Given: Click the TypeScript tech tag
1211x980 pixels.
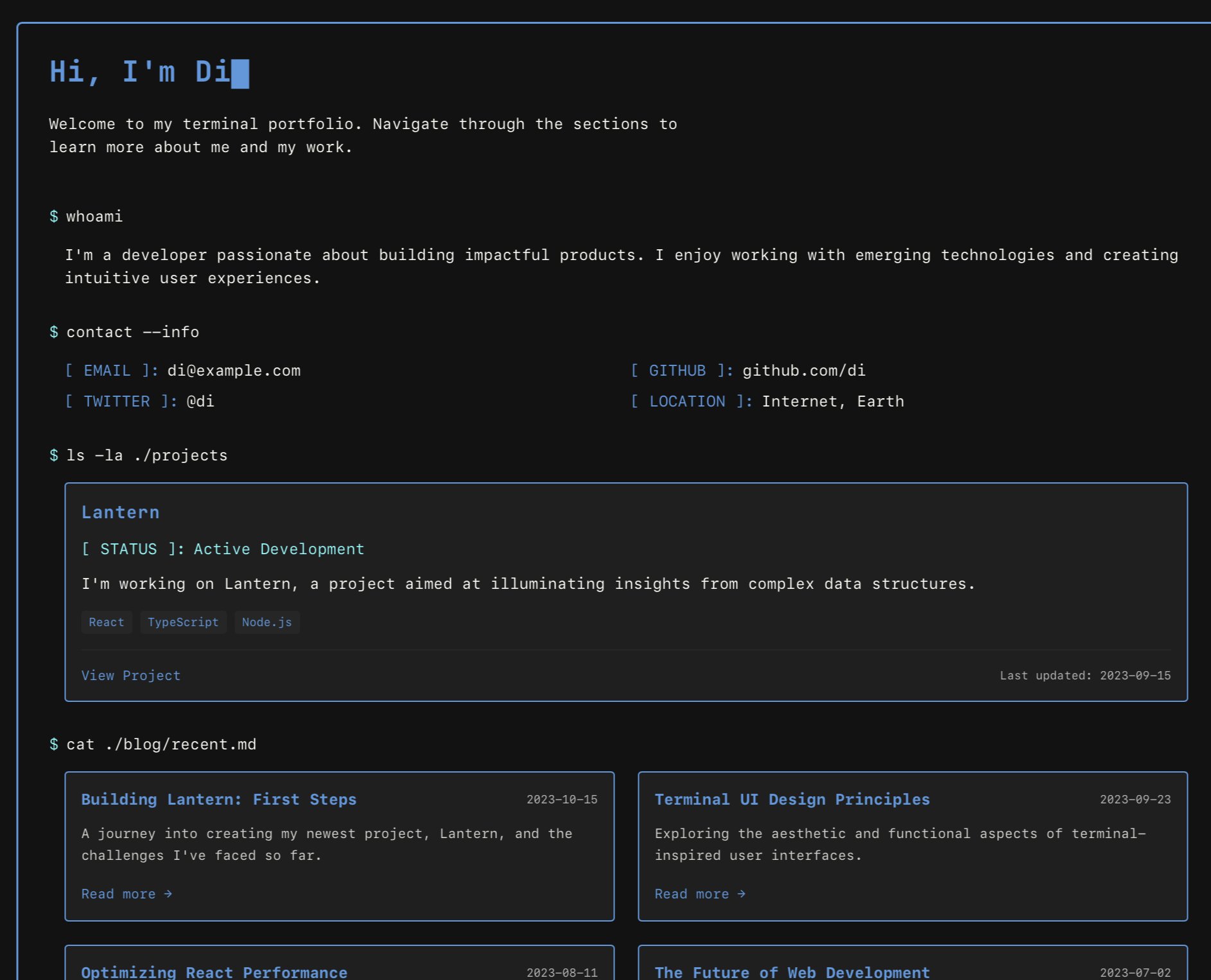Looking at the screenshot, I should click(183, 622).
